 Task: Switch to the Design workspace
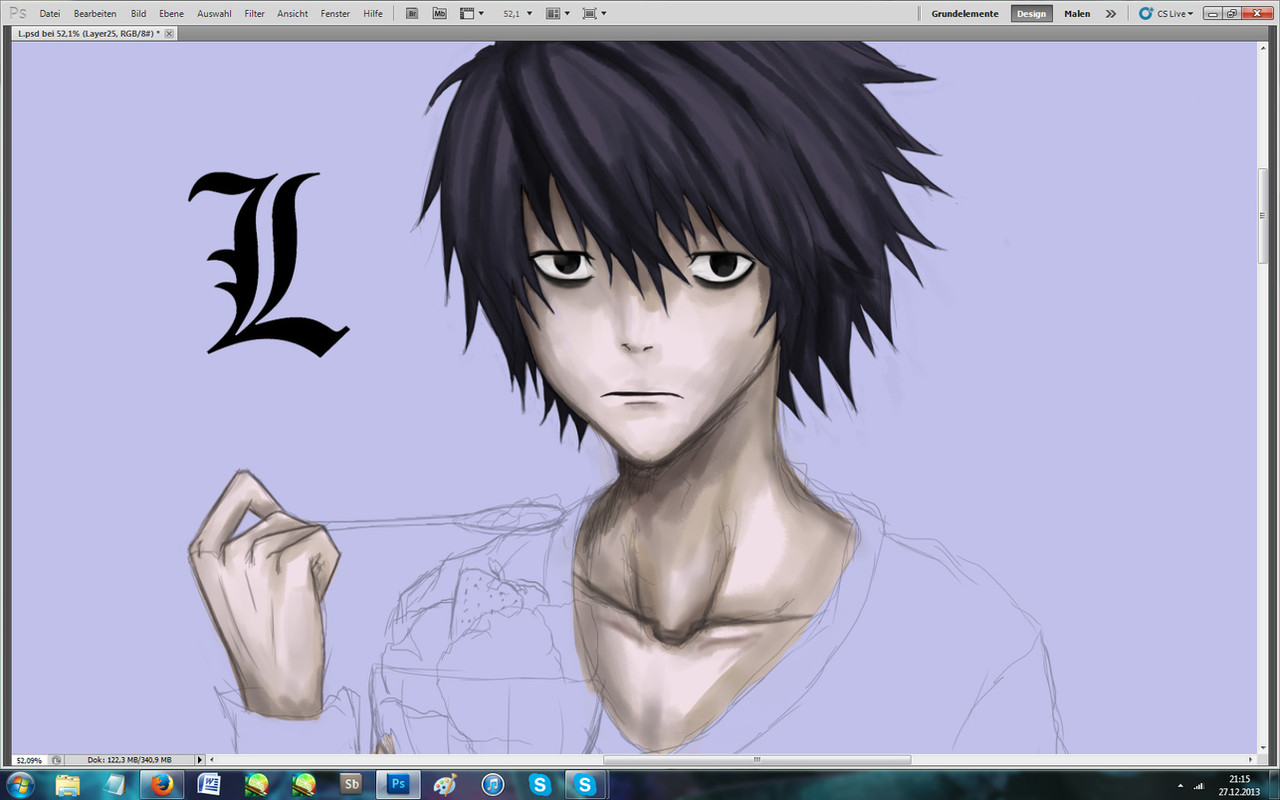click(x=1031, y=14)
